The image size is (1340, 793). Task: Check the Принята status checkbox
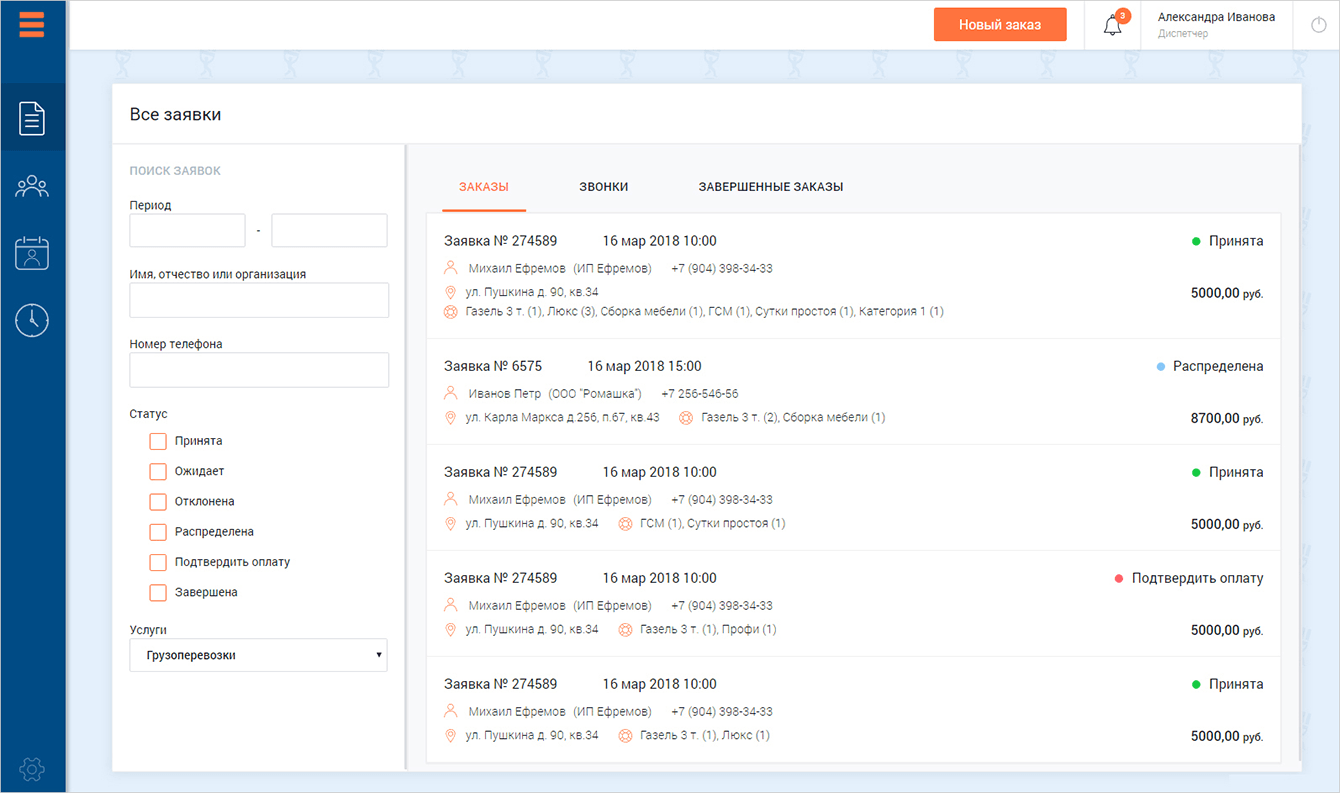click(158, 441)
